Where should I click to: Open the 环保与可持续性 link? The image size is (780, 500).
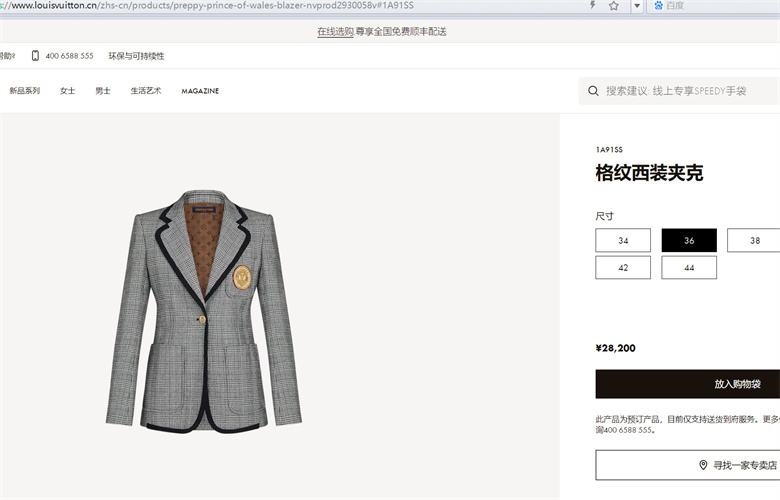(136, 56)
